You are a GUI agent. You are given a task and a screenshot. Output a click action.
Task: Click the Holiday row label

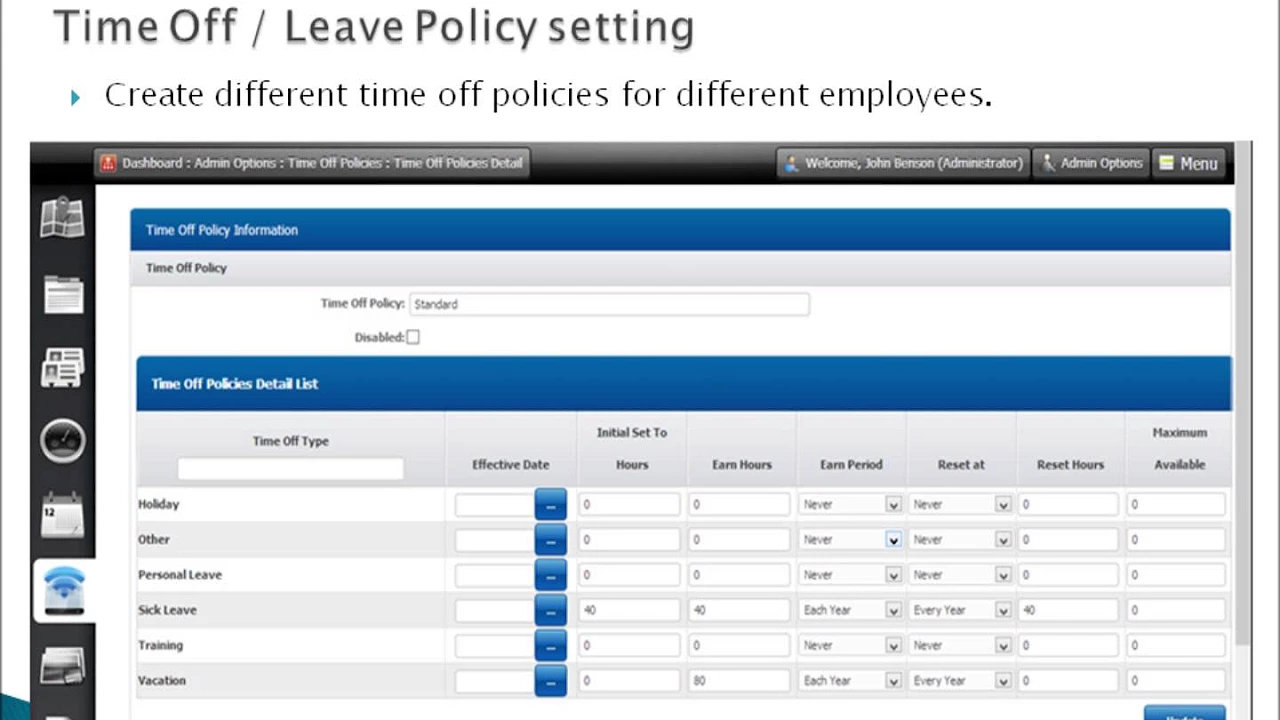(158, 504)
